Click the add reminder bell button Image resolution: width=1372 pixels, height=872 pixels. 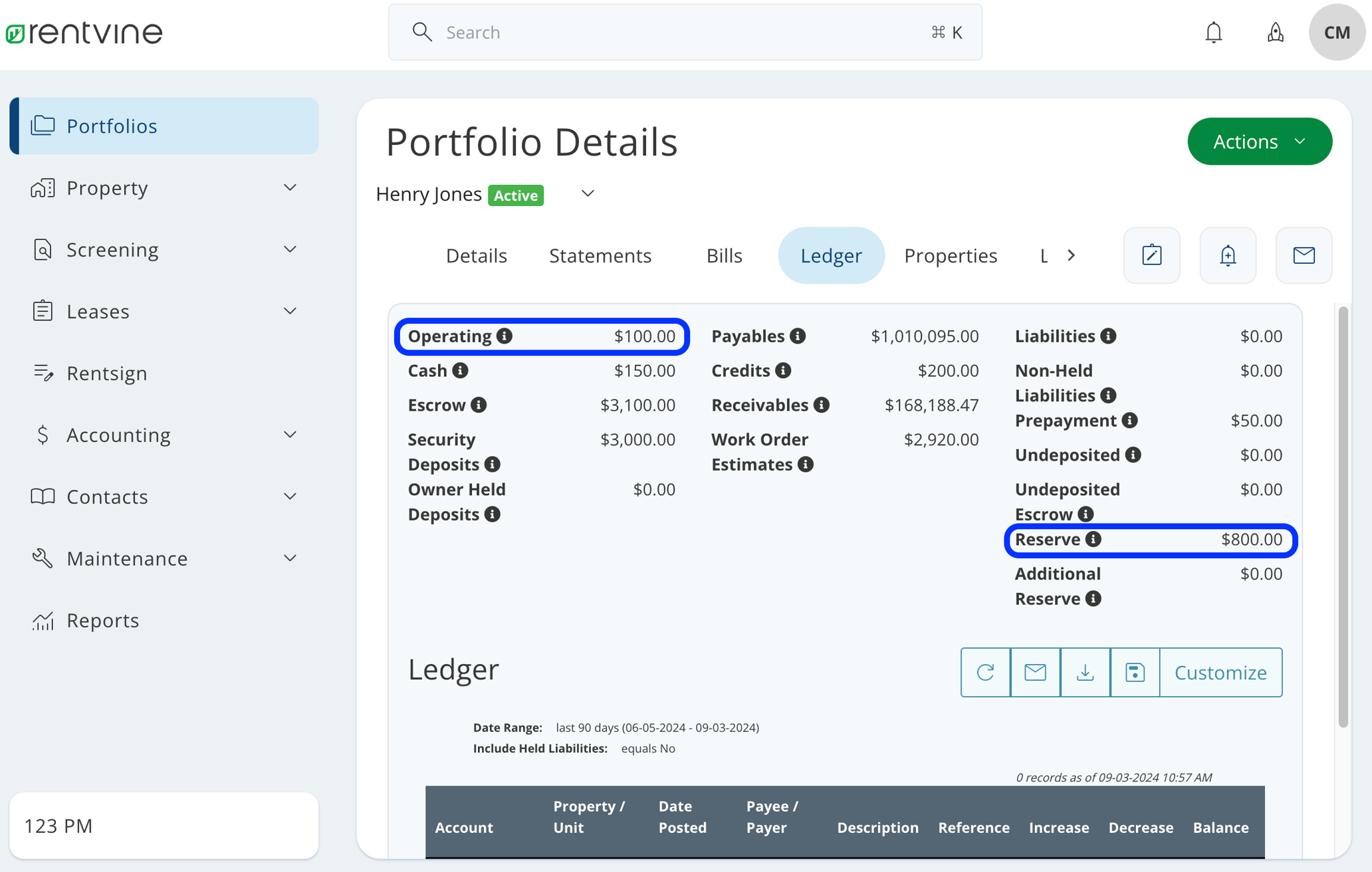(1228, 255)
